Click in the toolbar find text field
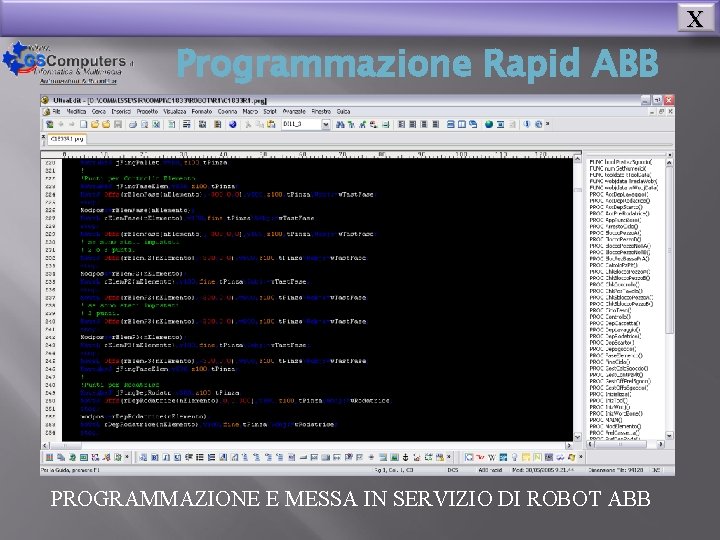 301,124
